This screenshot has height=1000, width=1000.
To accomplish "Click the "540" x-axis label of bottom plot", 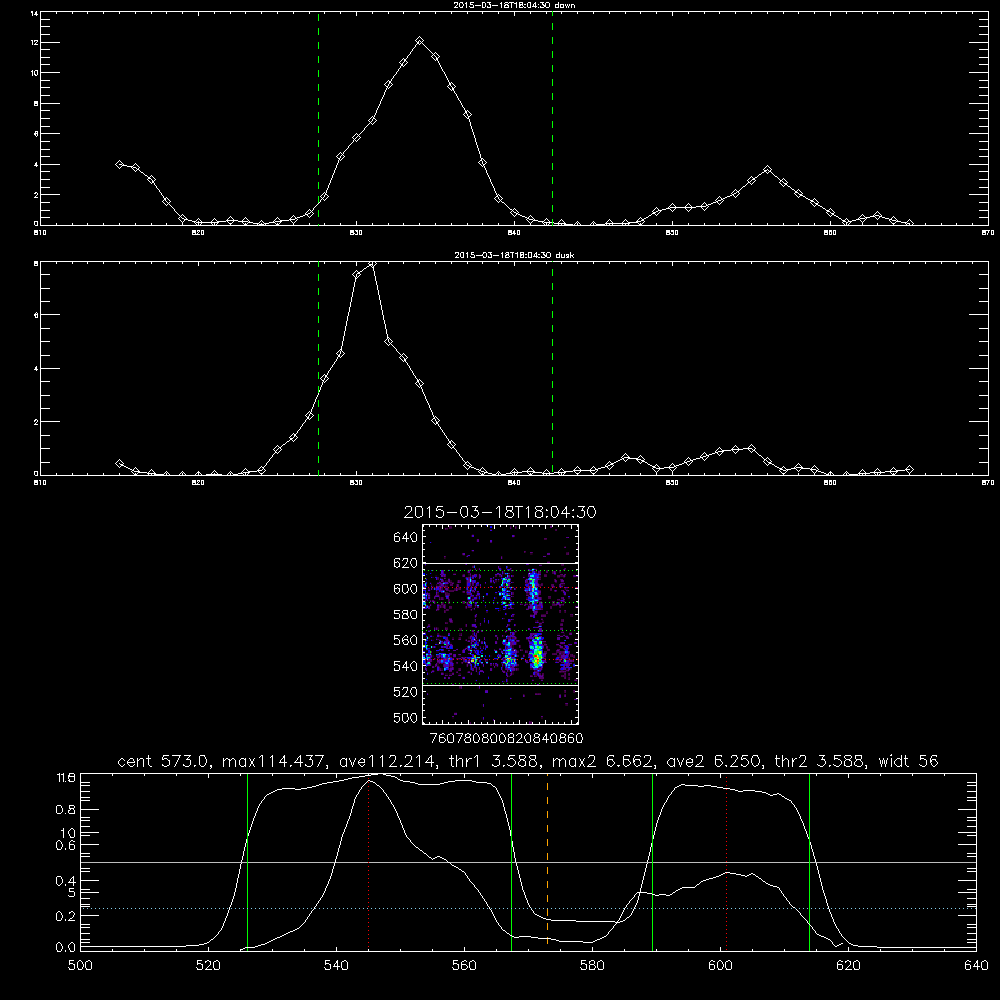I will (x=336, y=966).
